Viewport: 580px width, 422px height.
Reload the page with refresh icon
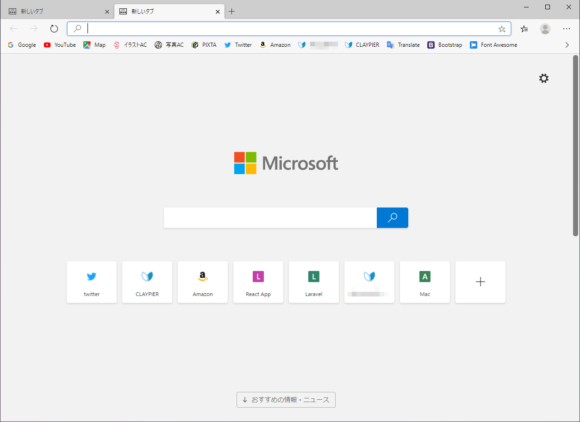(54, 28)
